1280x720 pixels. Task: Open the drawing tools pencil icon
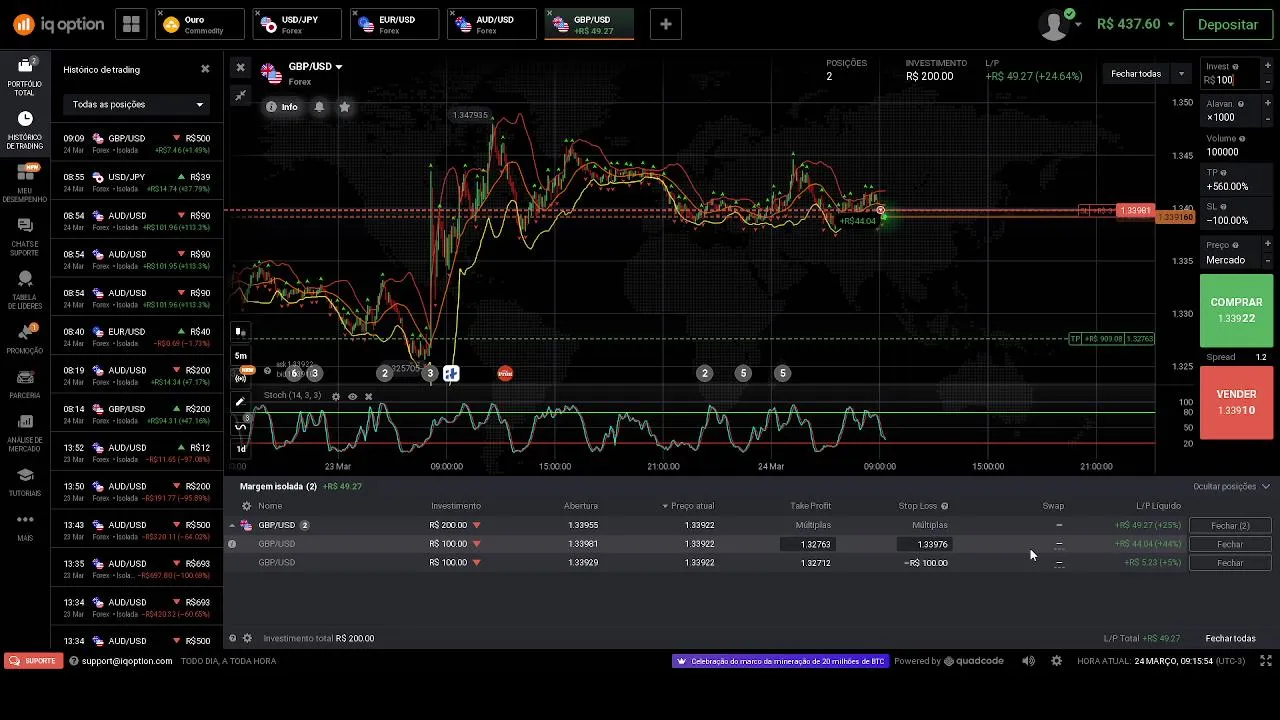[x=240, y=402]
